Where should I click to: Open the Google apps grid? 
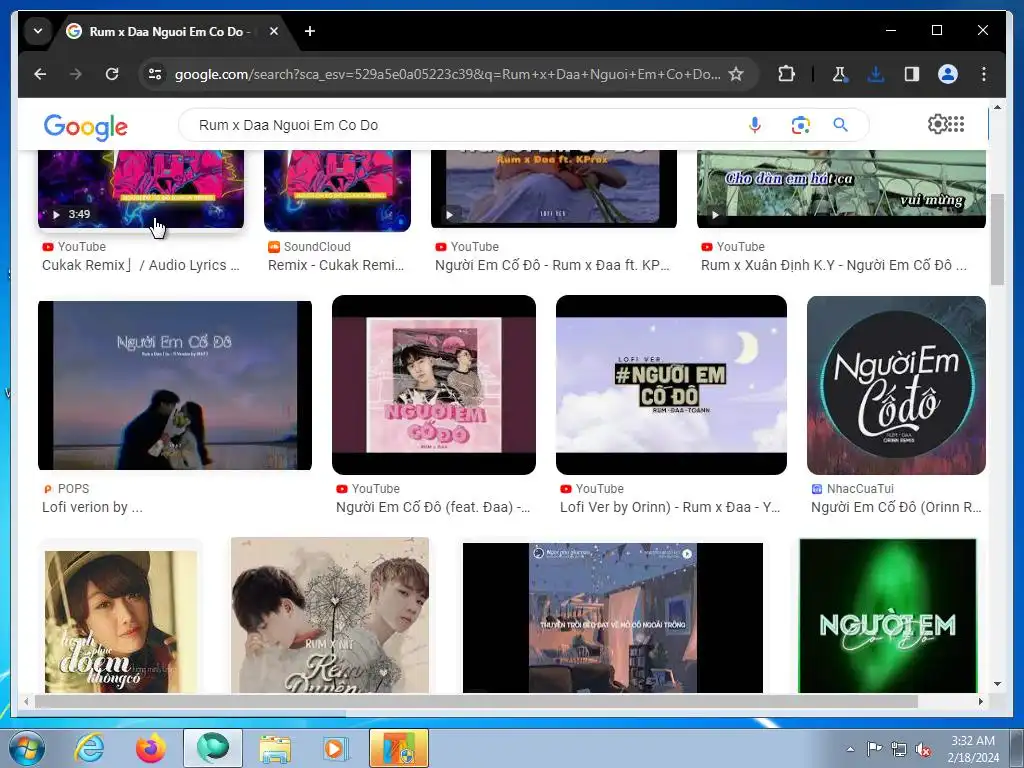tap(957, 124)
